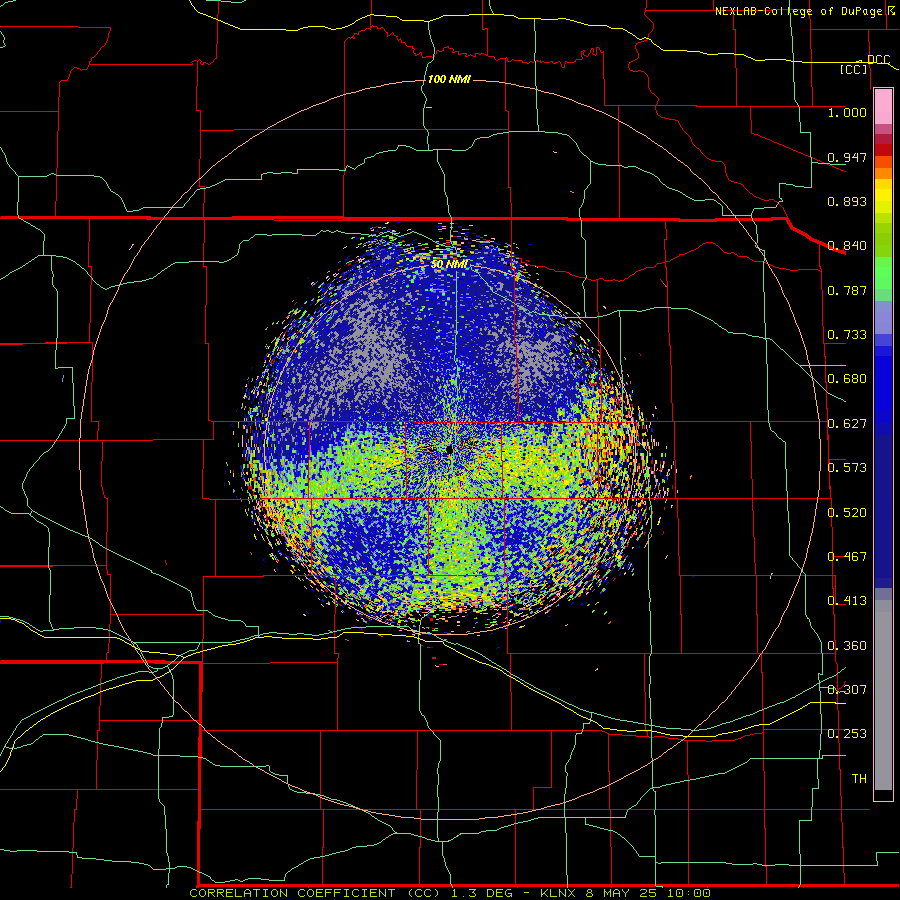900x900 pixels.
Task: Select the [CC] legend unit label
Action: (854, 69)
